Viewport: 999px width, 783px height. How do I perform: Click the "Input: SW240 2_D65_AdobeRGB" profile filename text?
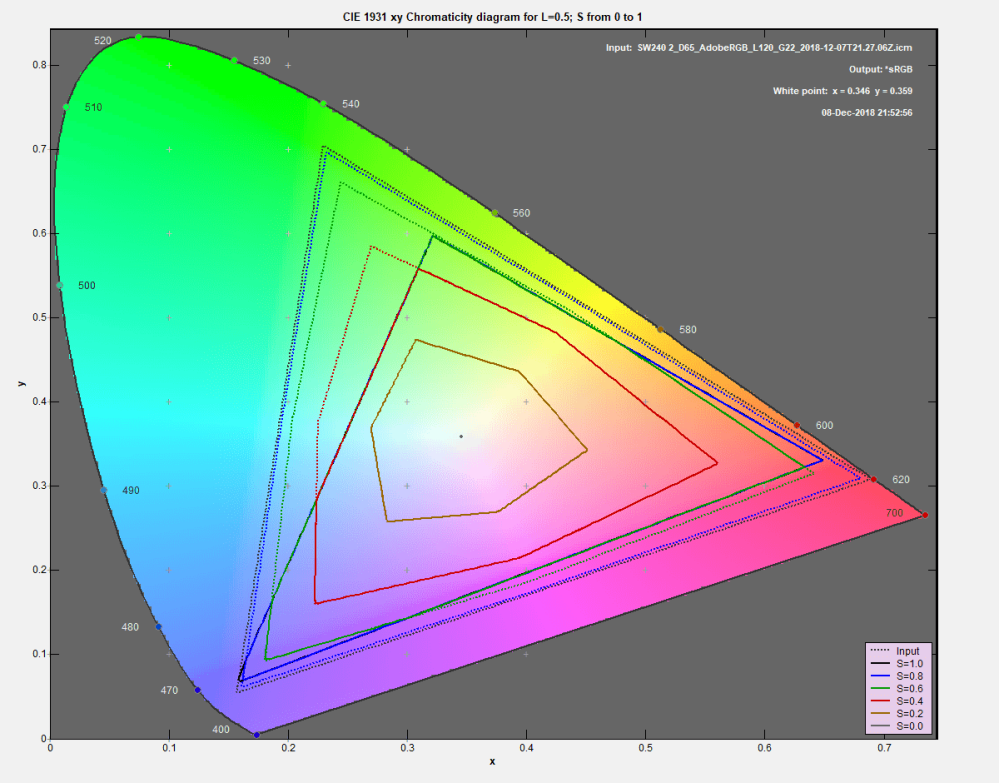tap(759, 48)
